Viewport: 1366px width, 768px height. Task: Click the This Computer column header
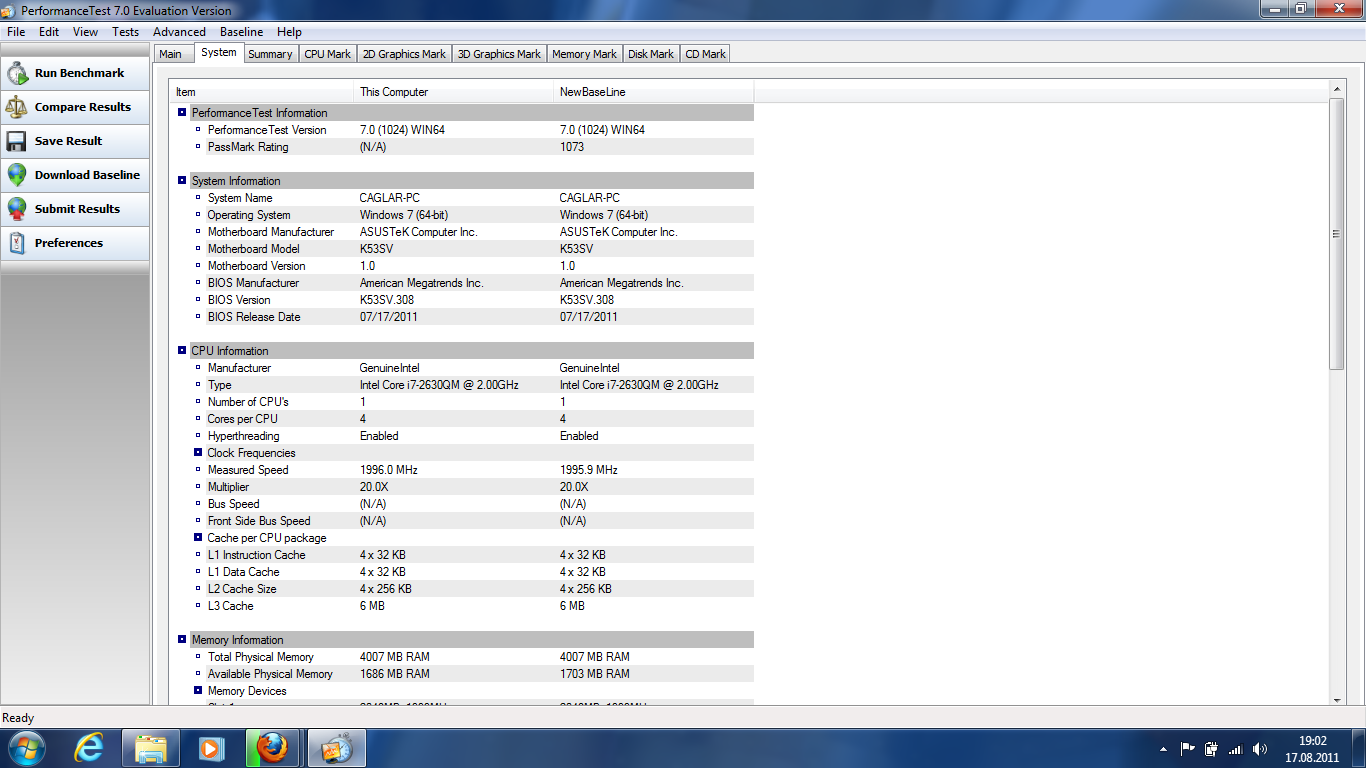pos(455,92)
